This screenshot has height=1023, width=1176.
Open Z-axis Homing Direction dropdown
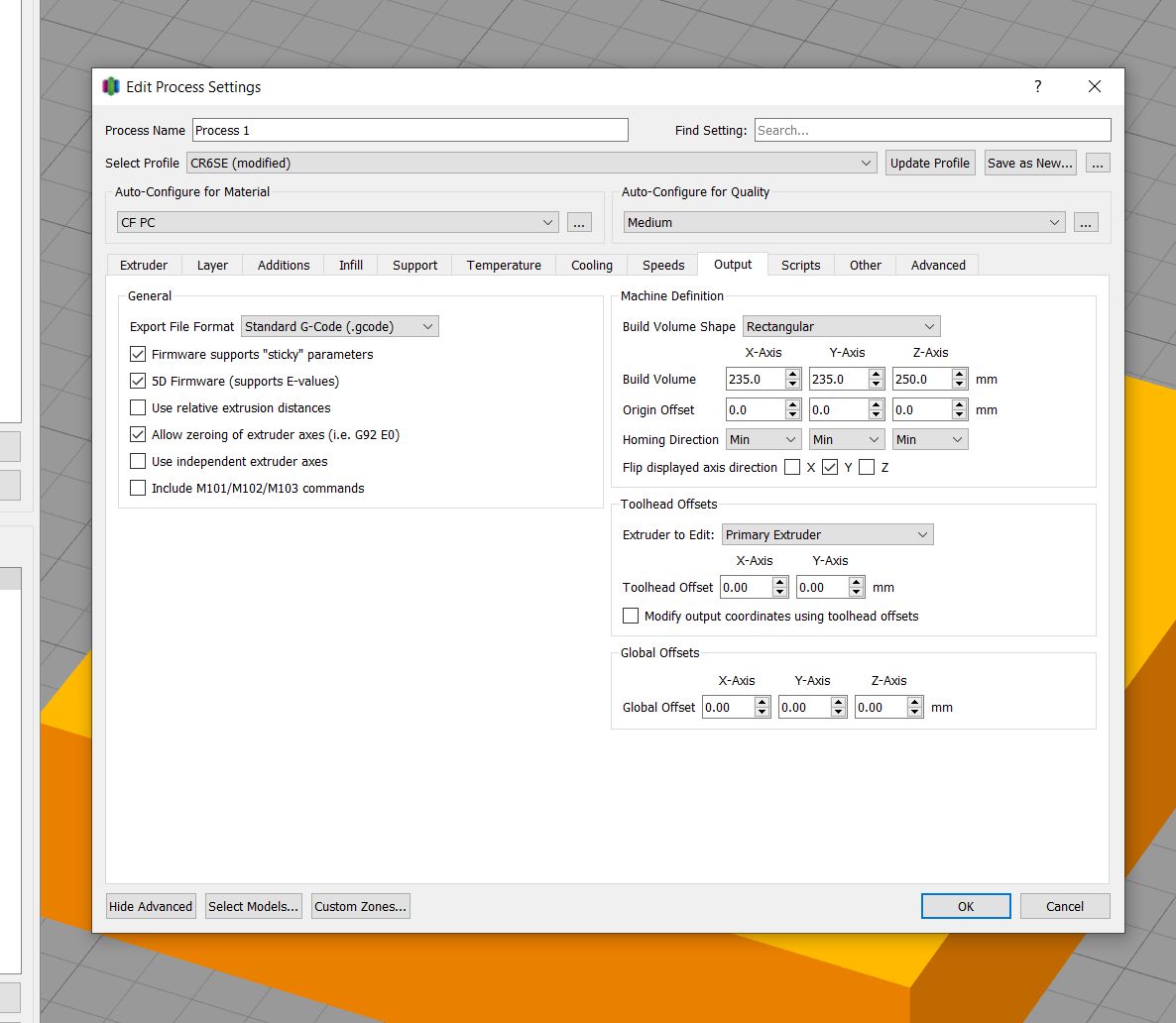(x=930, y=439)
